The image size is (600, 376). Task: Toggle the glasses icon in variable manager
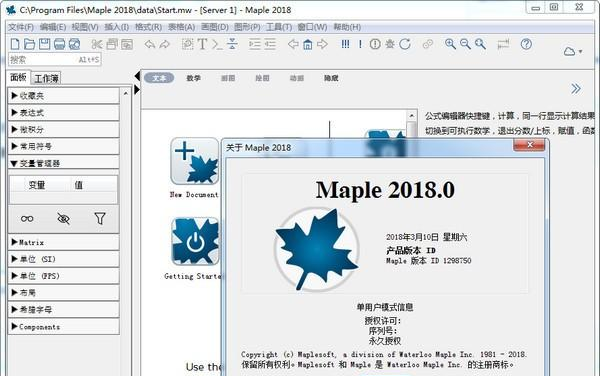tap(27, 219)
